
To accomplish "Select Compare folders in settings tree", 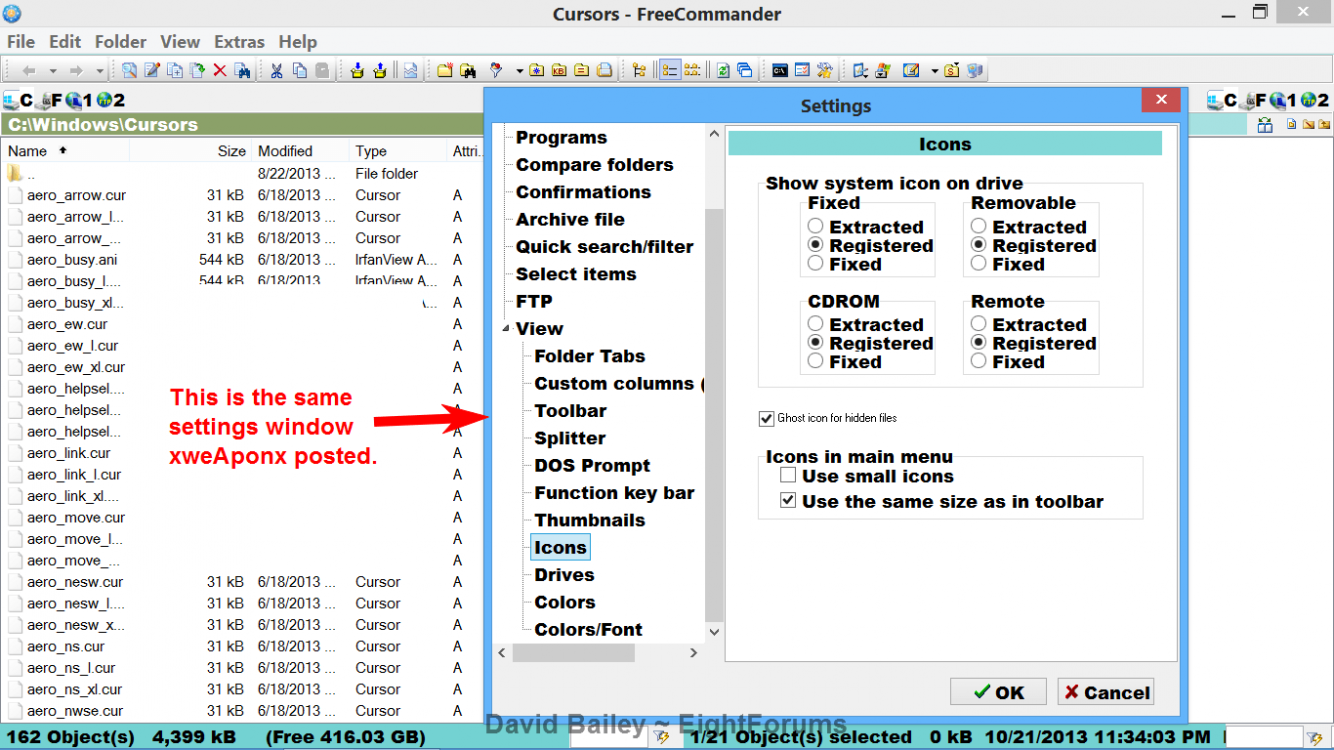I will point(595,165).
